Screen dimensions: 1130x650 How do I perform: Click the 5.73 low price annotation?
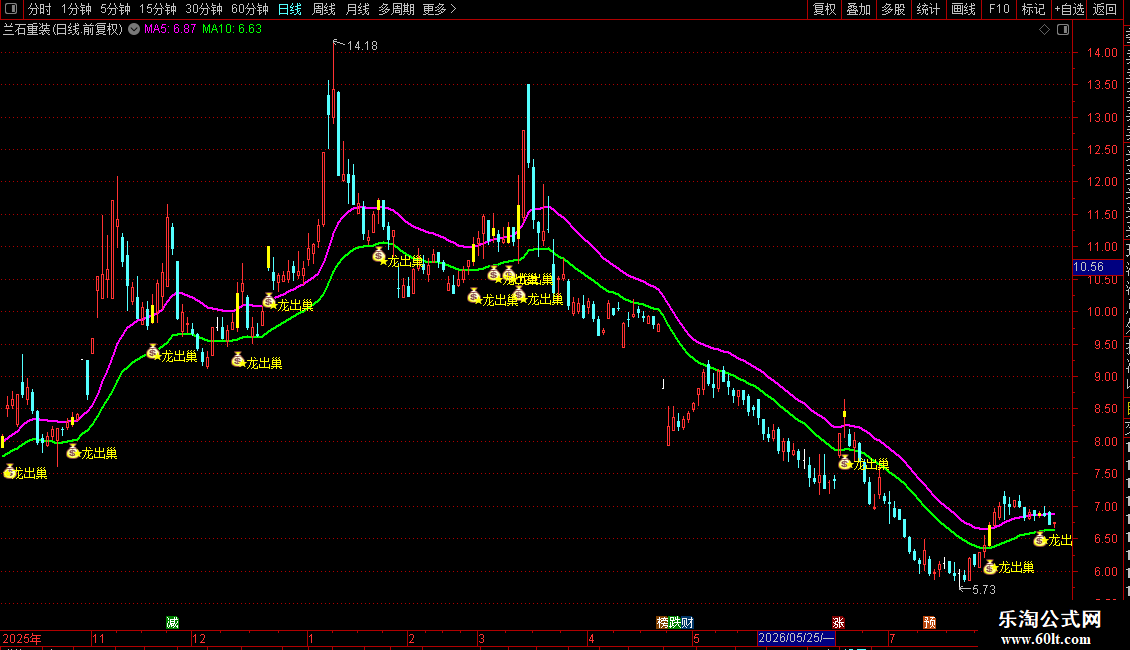coord(984,590)
